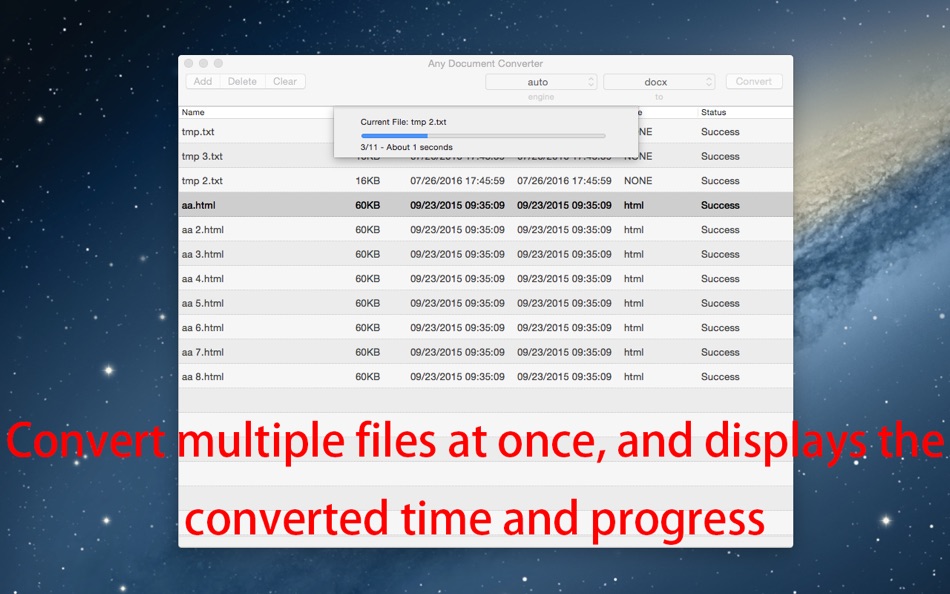This screenshot has width=950, height=594.
Task: Click the Any Document Converter window title
Action: (485, 63)
